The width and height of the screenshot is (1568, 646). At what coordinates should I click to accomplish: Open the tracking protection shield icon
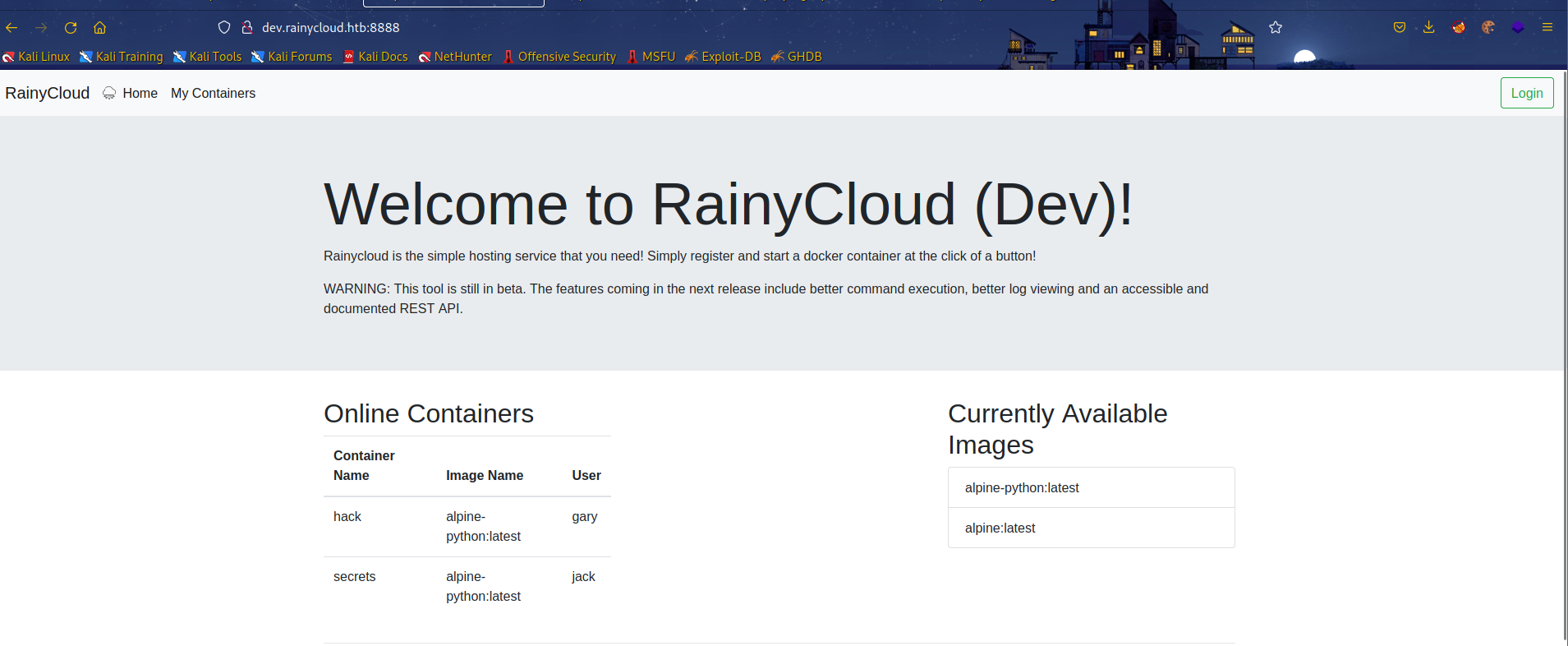223,27
